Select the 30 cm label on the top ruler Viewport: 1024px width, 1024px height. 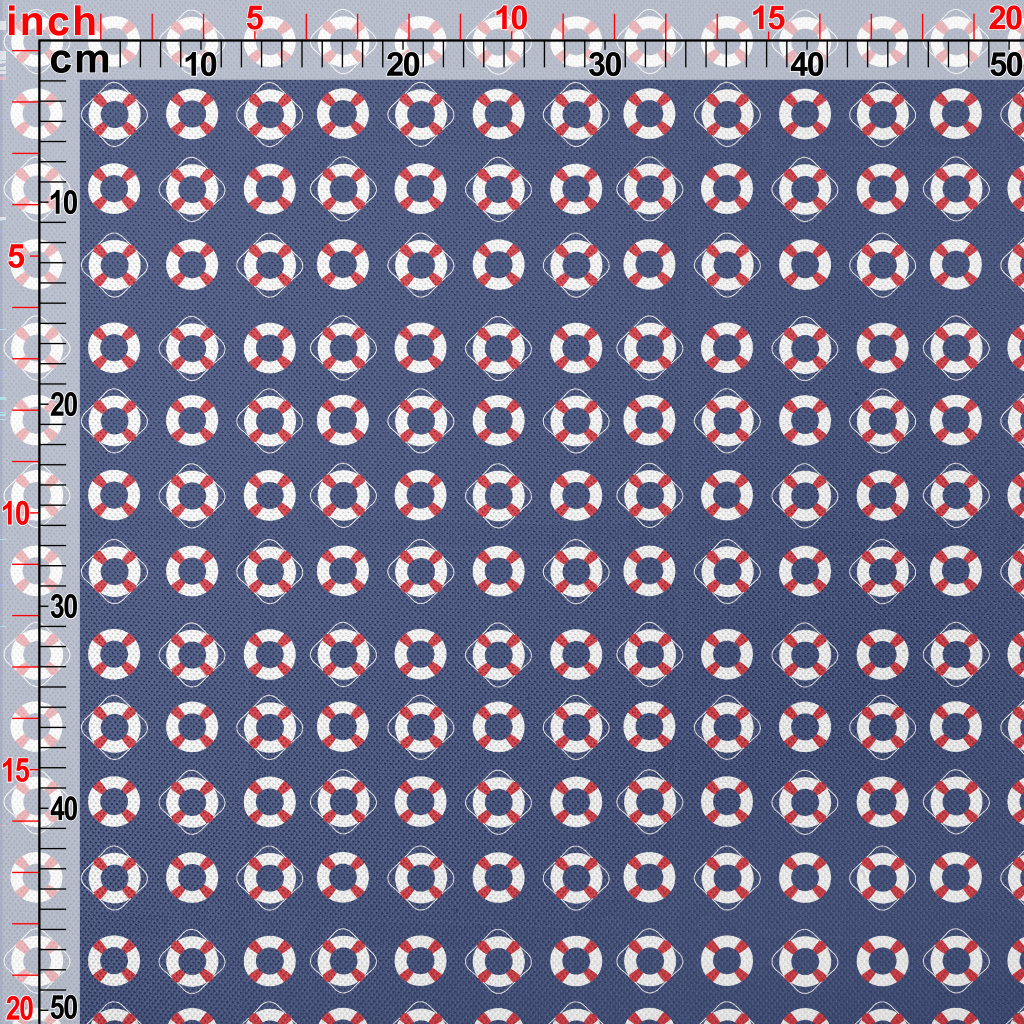click(605, 65)
